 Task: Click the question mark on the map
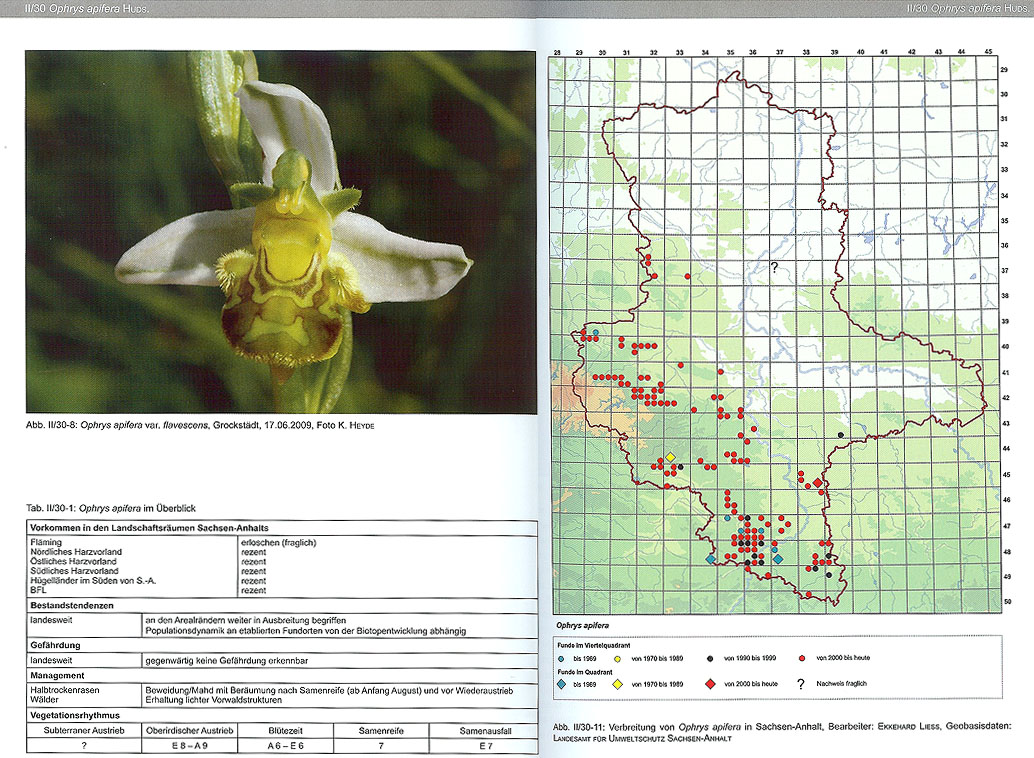[x=774, y=268]
